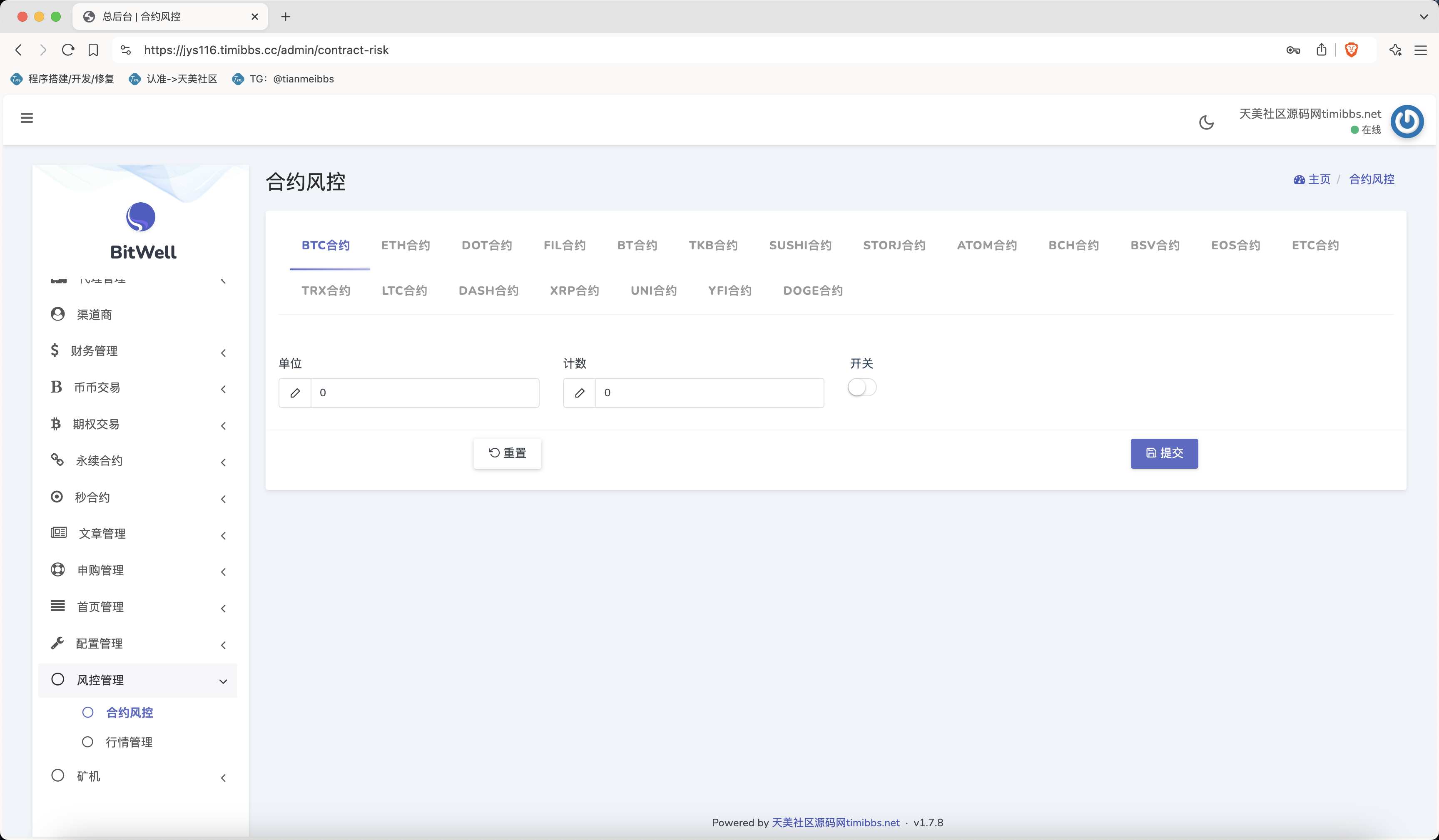The height and width of the screenshot is (840, 1439).
Task: Click the 渠道商 user icon
Action: [58, 314]
